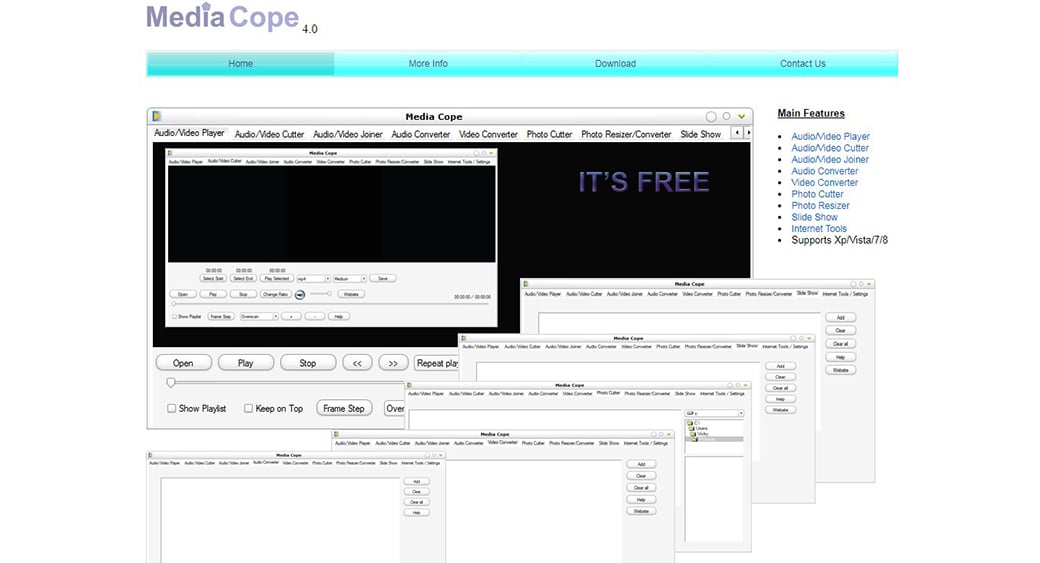Click app icon in main Media Cope title bar
This screenshot has width=1040, height=563.
pyautogui.click(x=157, y=117)
